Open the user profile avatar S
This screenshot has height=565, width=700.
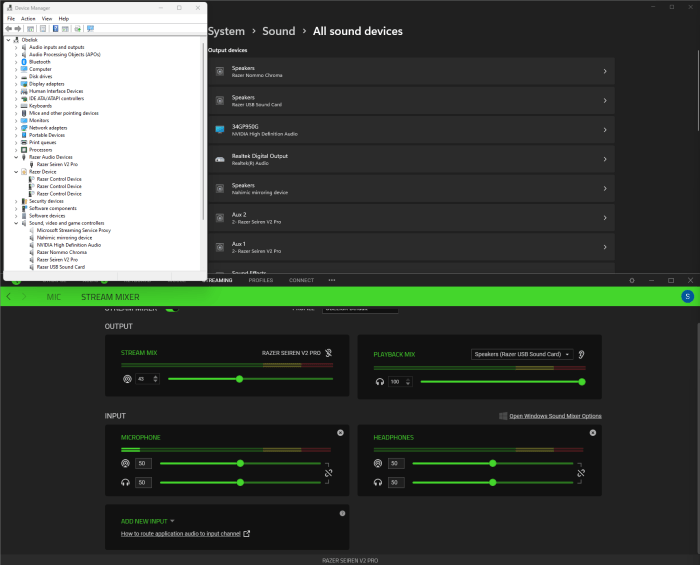688,296
